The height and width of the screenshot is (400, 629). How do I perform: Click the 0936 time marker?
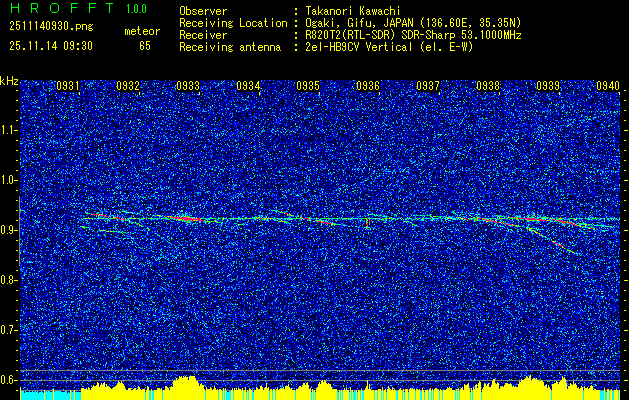point(368,86)
